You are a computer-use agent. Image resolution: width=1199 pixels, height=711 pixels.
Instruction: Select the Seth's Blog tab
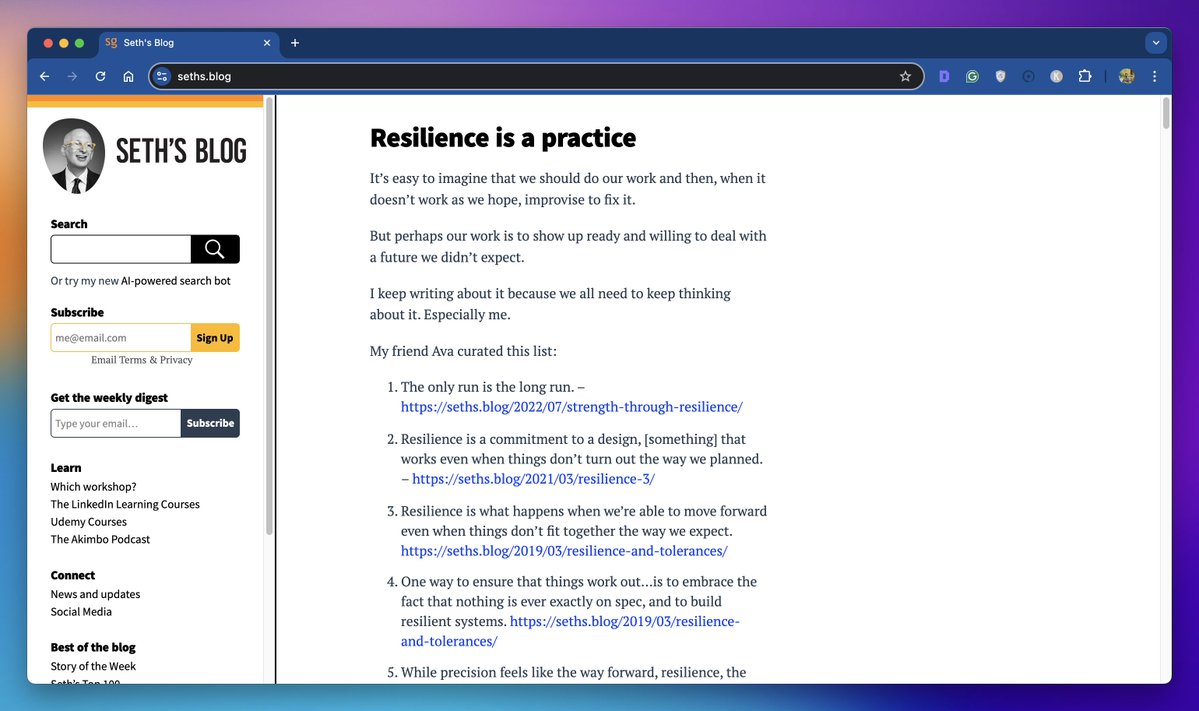pos(188,43)
